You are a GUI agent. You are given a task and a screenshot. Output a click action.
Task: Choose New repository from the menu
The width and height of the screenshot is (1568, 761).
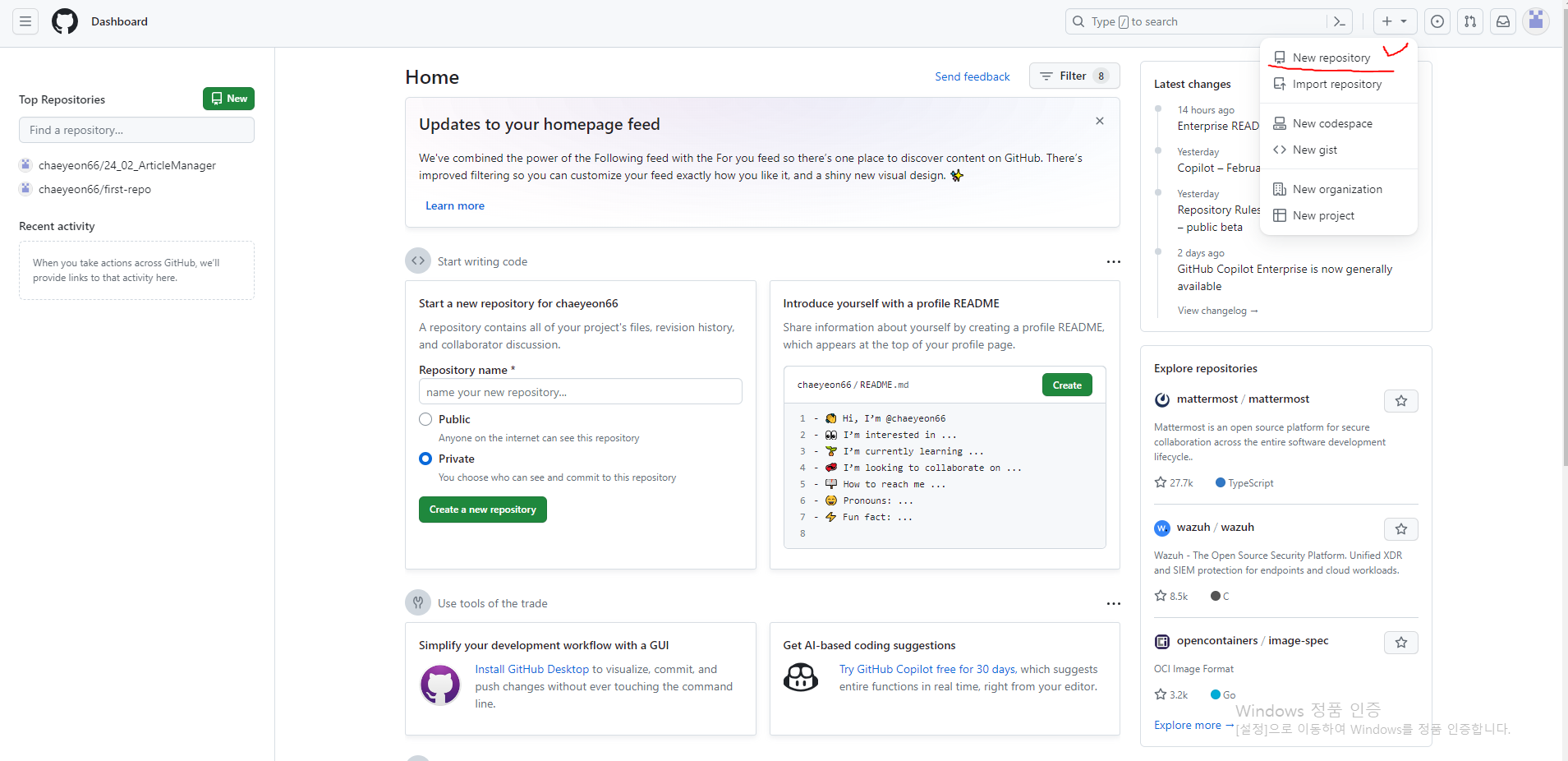click(x=1339, y=58)
